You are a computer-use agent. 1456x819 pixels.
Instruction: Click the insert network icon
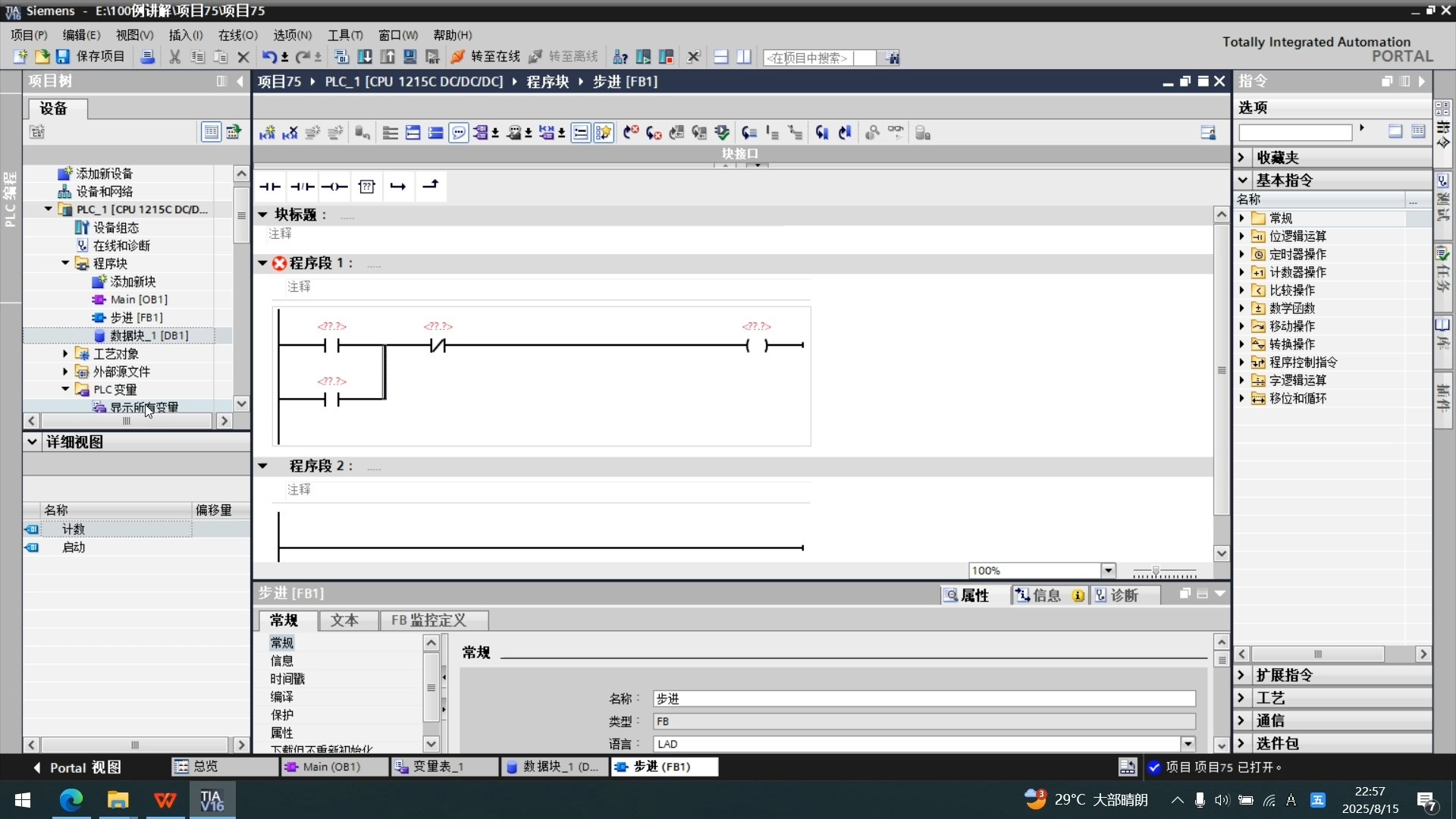[267, 133]
